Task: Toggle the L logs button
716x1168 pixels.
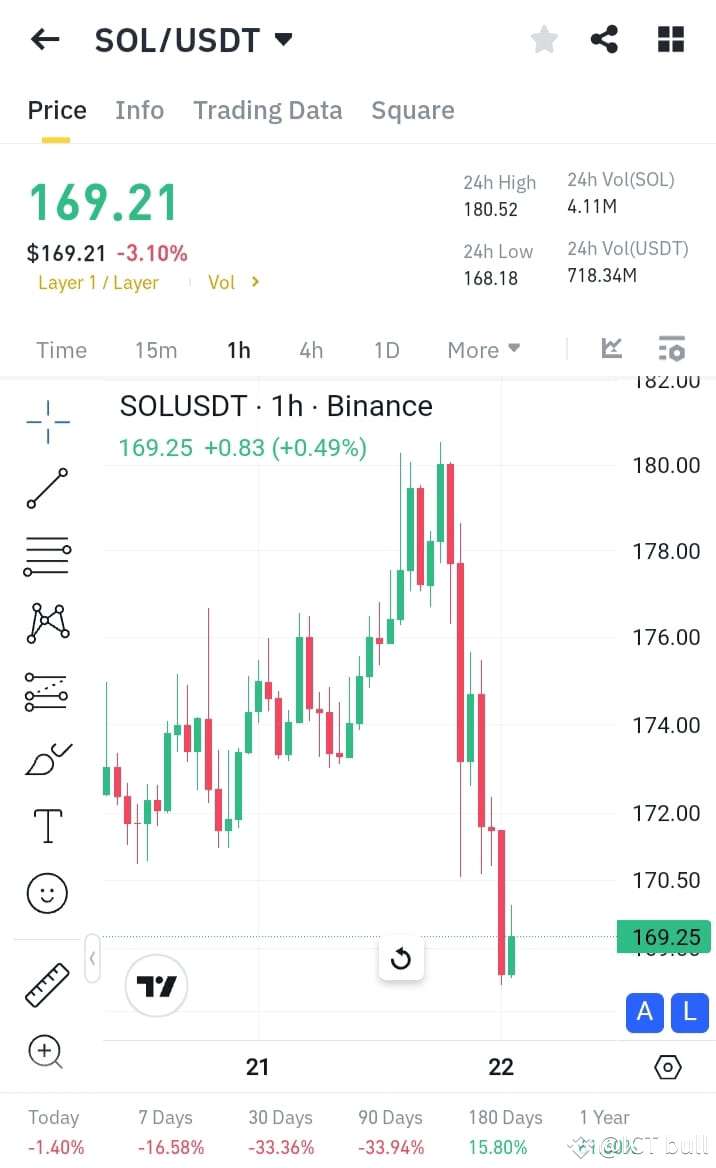Action: [x=689, y=1013]
